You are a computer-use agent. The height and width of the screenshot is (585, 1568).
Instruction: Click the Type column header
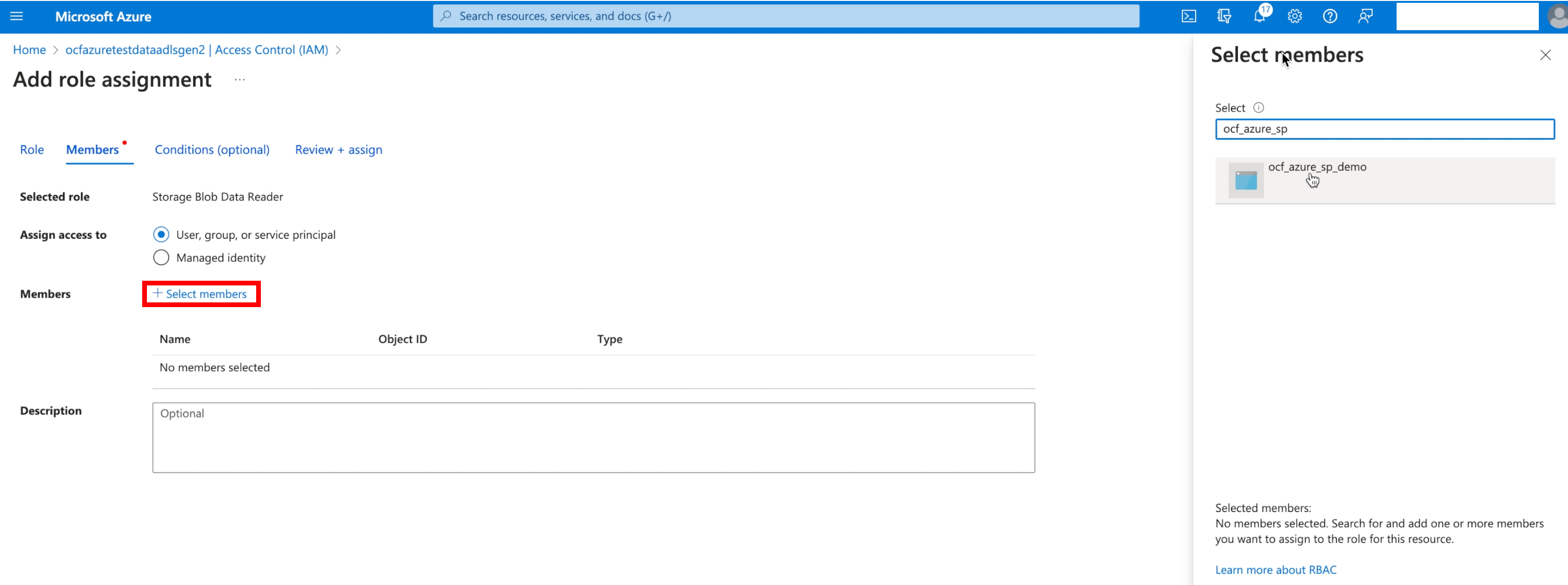pos(609,339)
